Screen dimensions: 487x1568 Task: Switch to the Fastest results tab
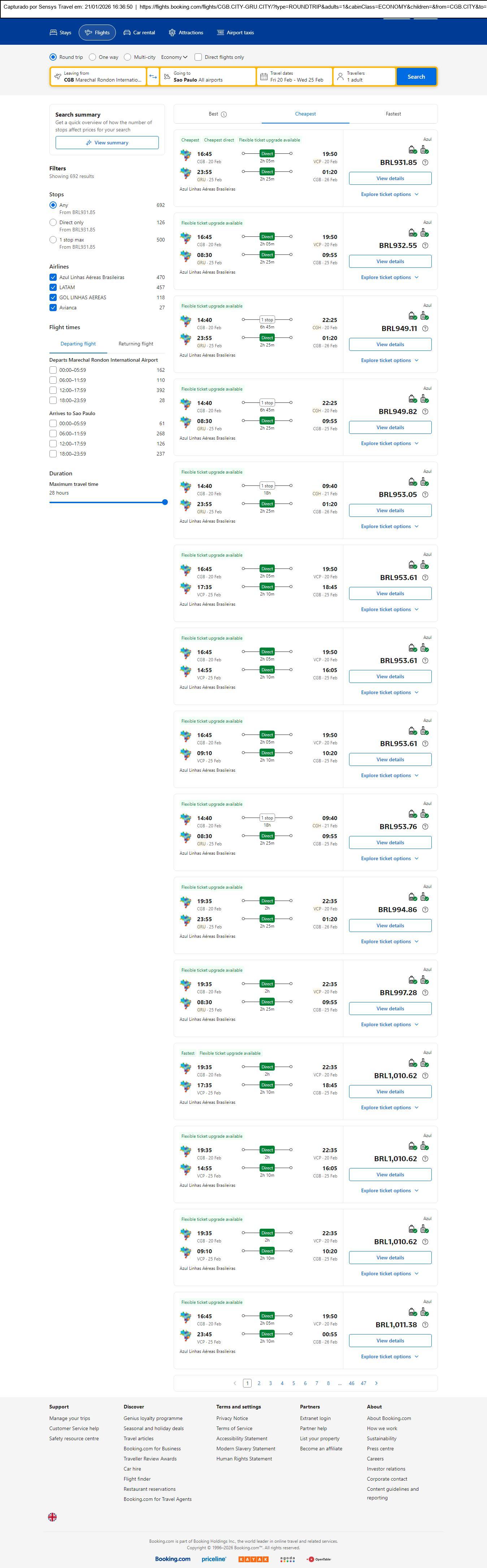point(393,114)
